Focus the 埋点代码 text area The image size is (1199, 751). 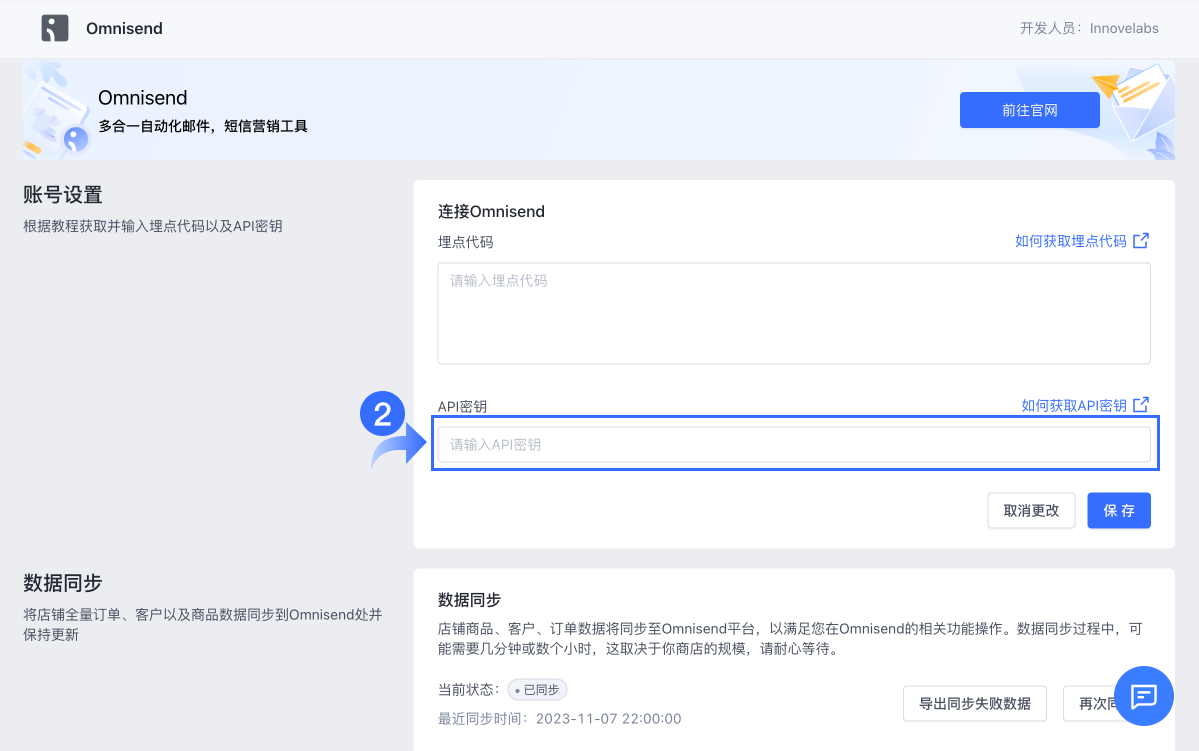pyautogui.click(x=794, y=314)
